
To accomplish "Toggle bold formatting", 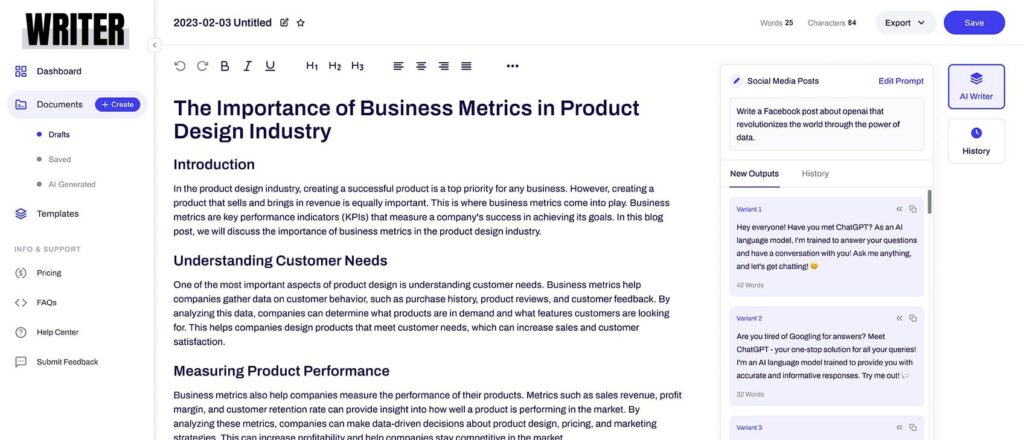I will (225, 66).
